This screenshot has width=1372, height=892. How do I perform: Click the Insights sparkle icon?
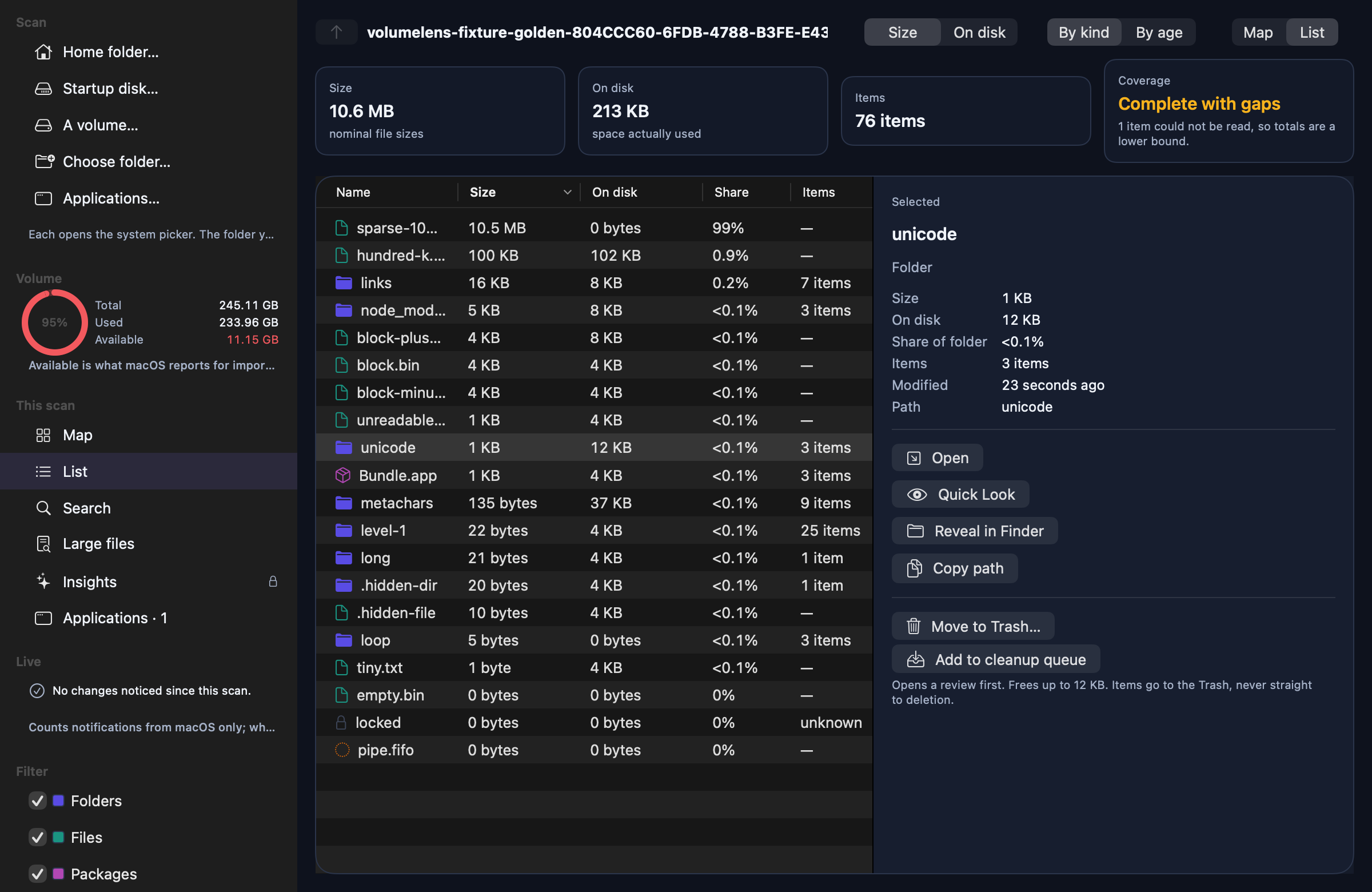(43, 581)
